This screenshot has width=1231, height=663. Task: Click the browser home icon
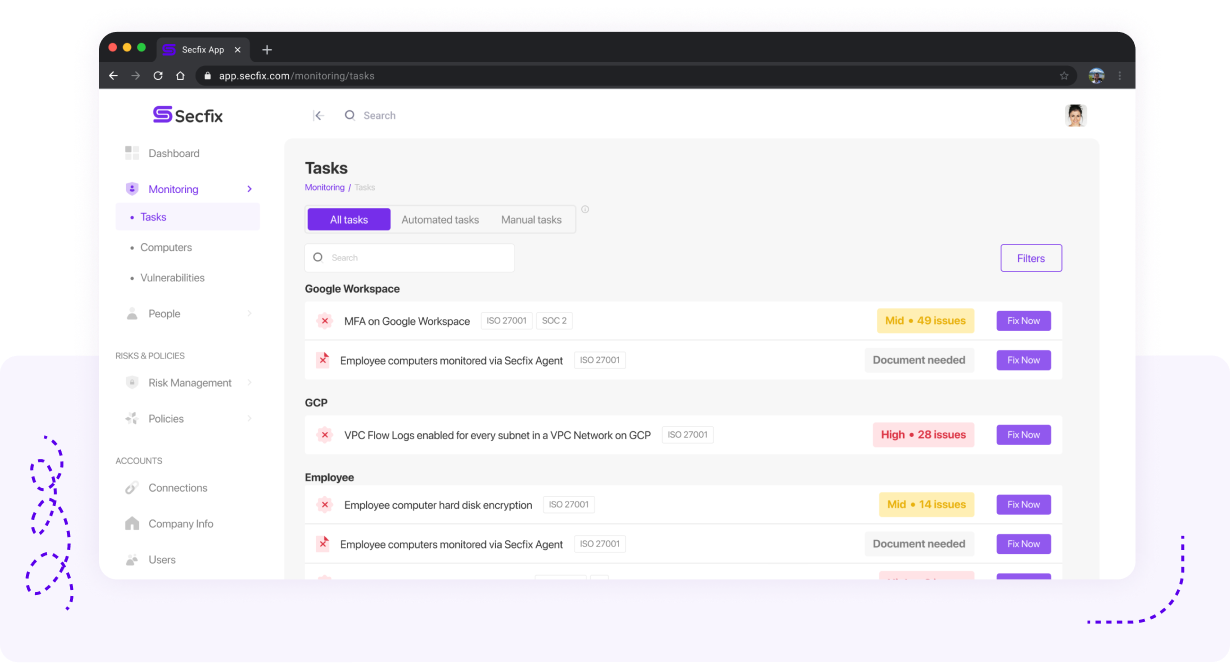pyautogui.click(x=180, y=75)
